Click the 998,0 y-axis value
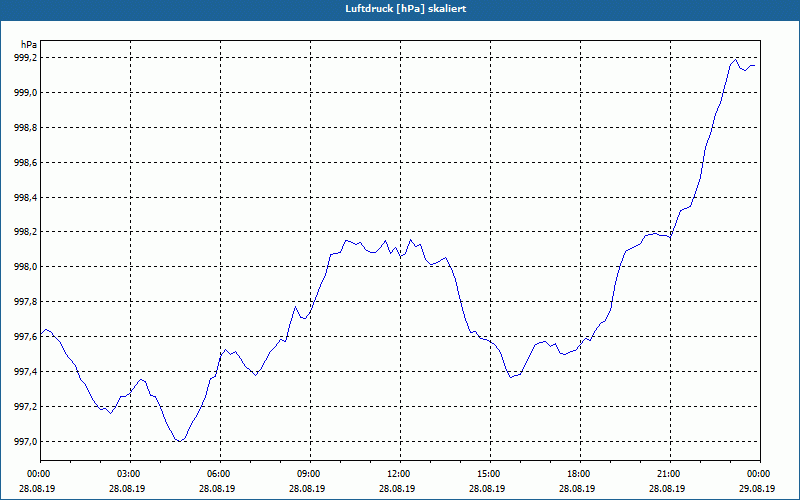This screenshot has width=800, height=500. (25, 267)
